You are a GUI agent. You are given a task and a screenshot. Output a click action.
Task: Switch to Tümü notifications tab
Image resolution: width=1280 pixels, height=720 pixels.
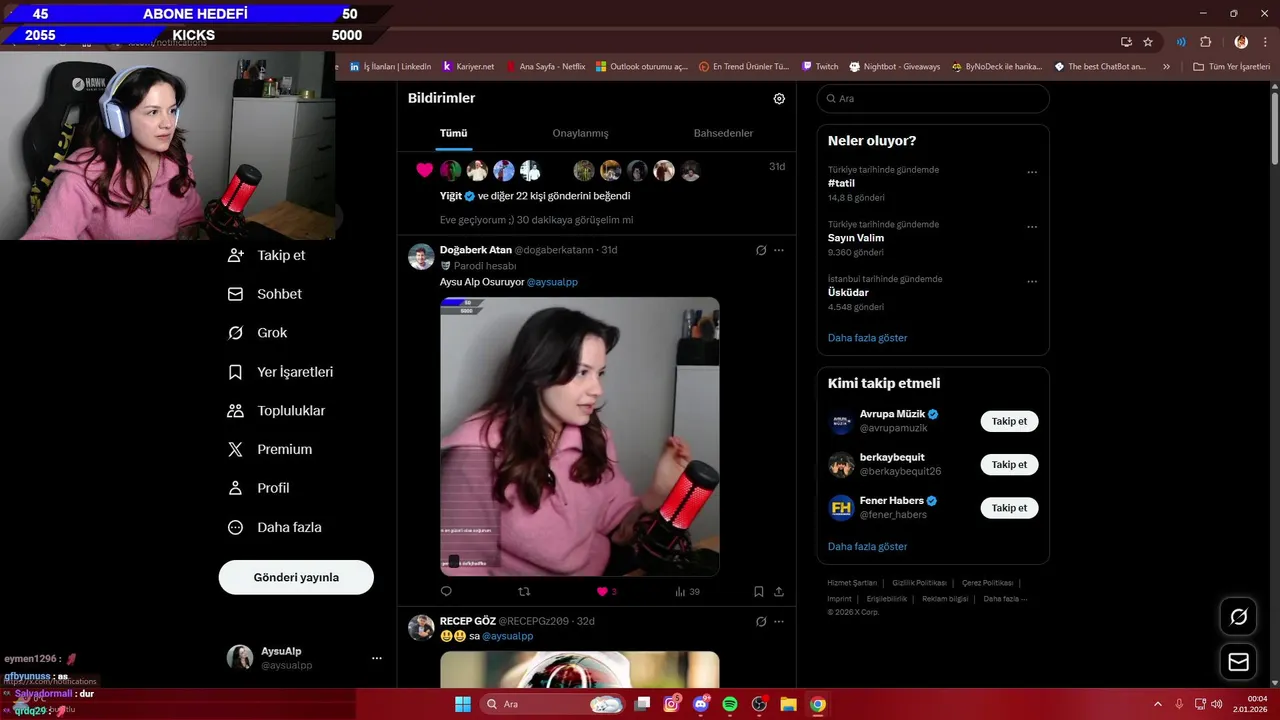453,133
